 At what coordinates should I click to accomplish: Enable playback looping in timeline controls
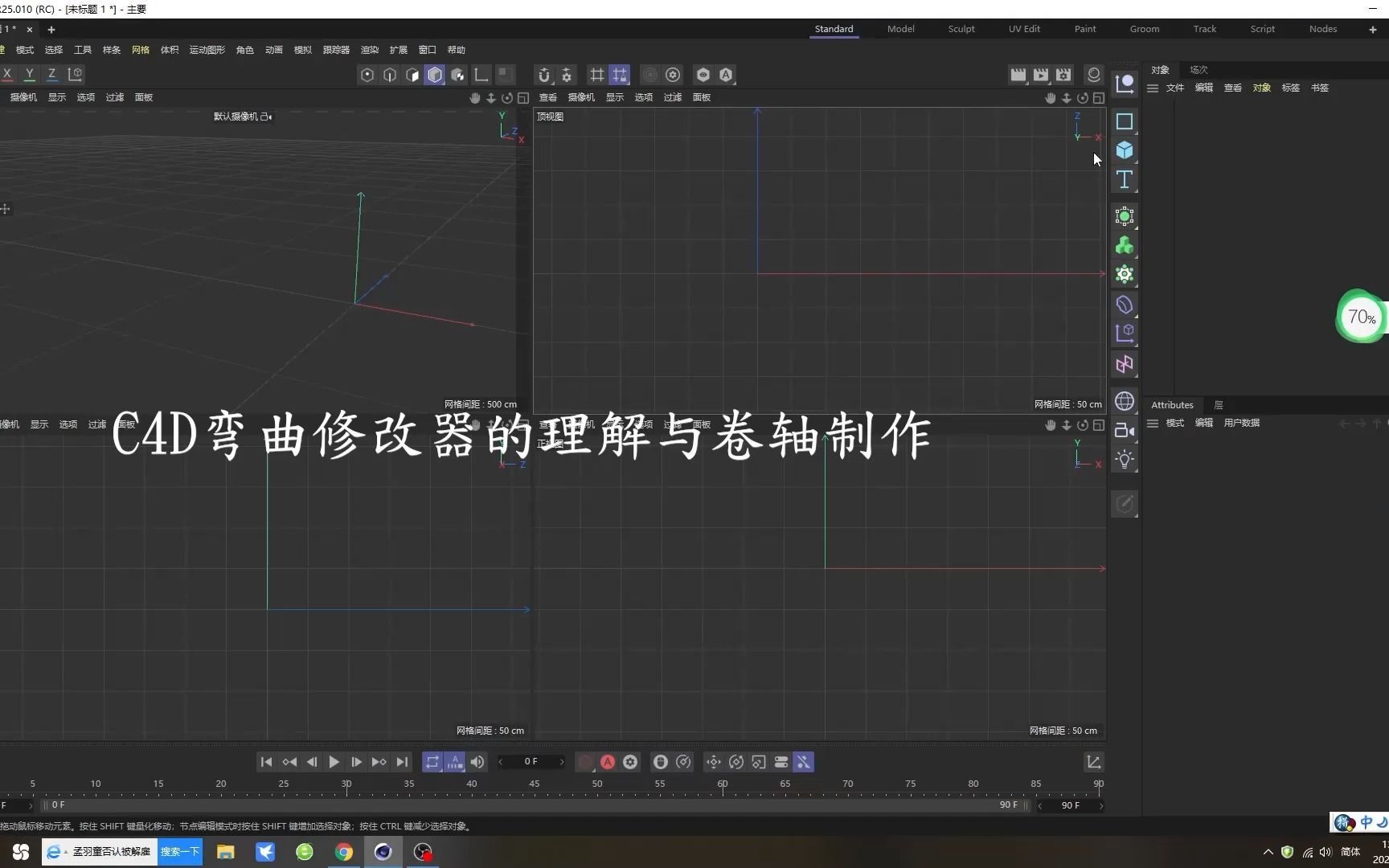(432, 762)
